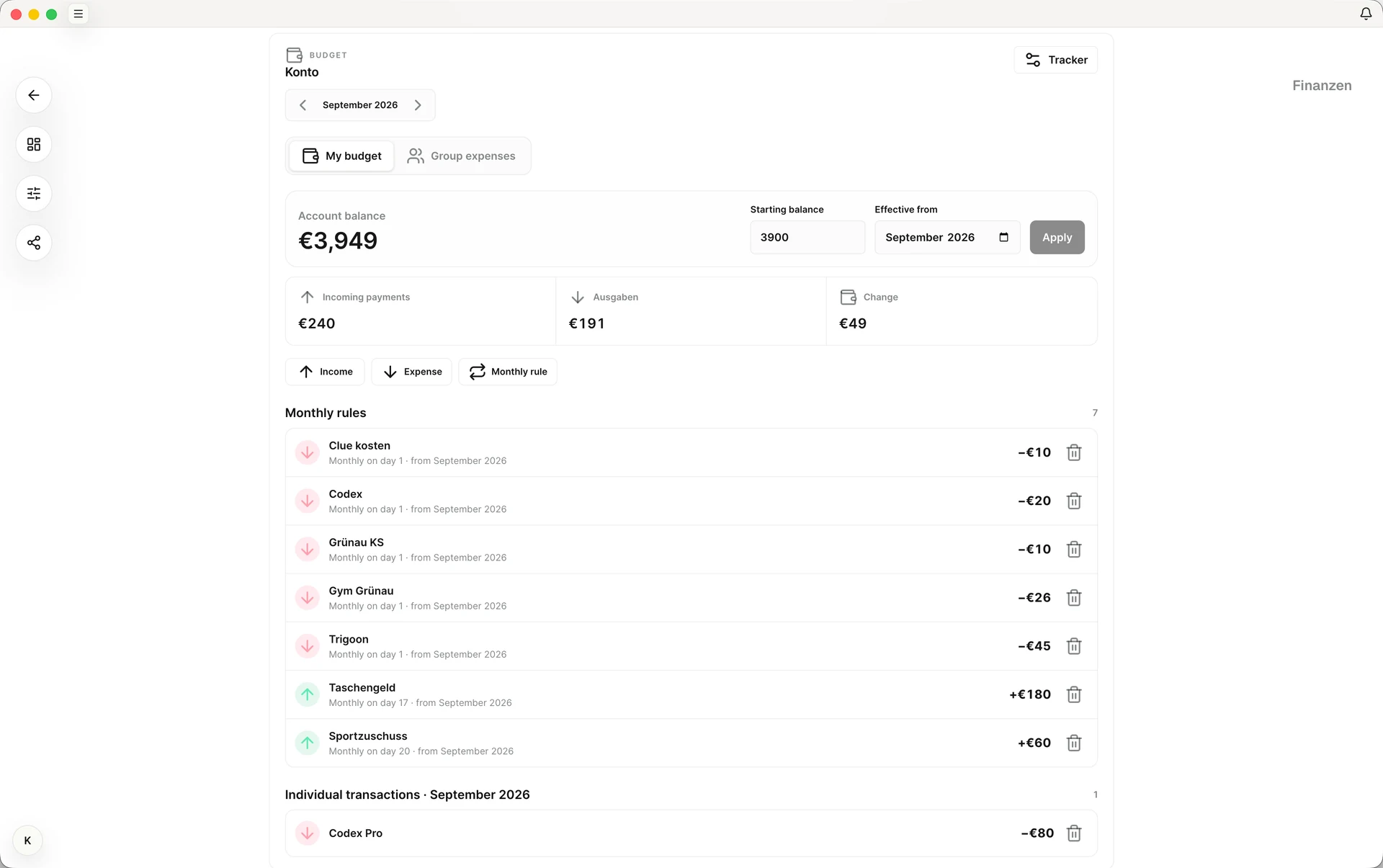This screenshot has width=1383, height=868.
Task: Delete the Taschengeld rule
Action: pos(1074,694)
